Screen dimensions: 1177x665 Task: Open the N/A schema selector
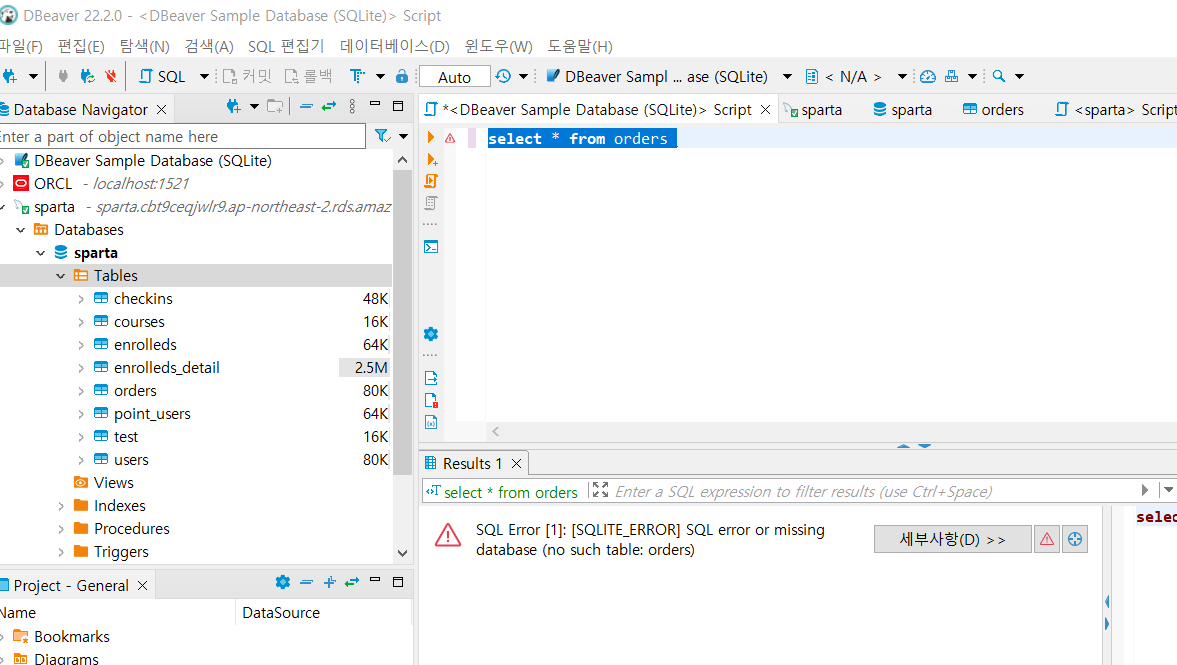pyautogui.click(x=854, y=76)
